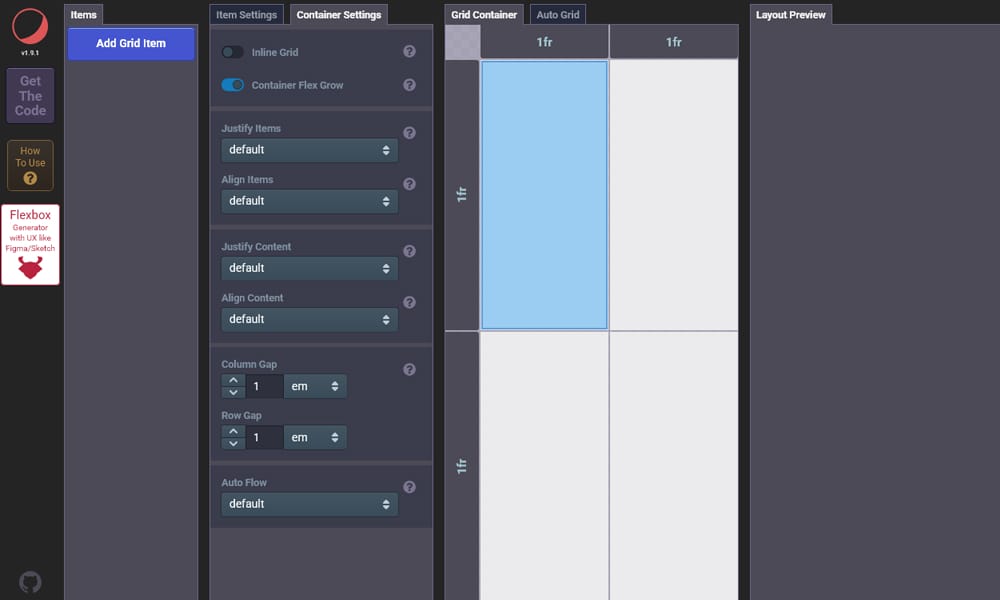
Task: Click the help icon beside Column Gap
Action: point(409,369)
